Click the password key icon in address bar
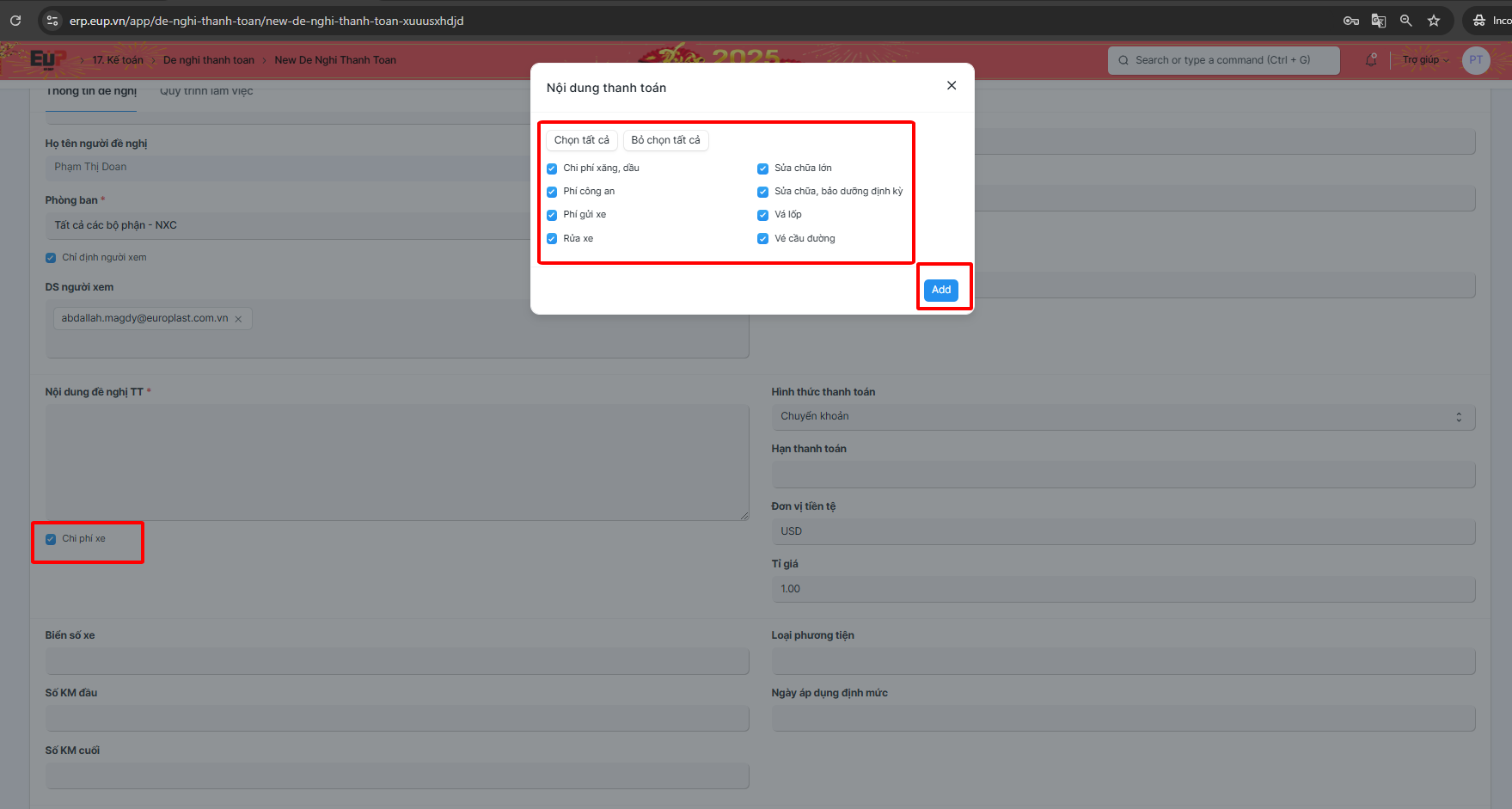Image resolution: width=1512 pixels, height=809 pixels. 1350,21
